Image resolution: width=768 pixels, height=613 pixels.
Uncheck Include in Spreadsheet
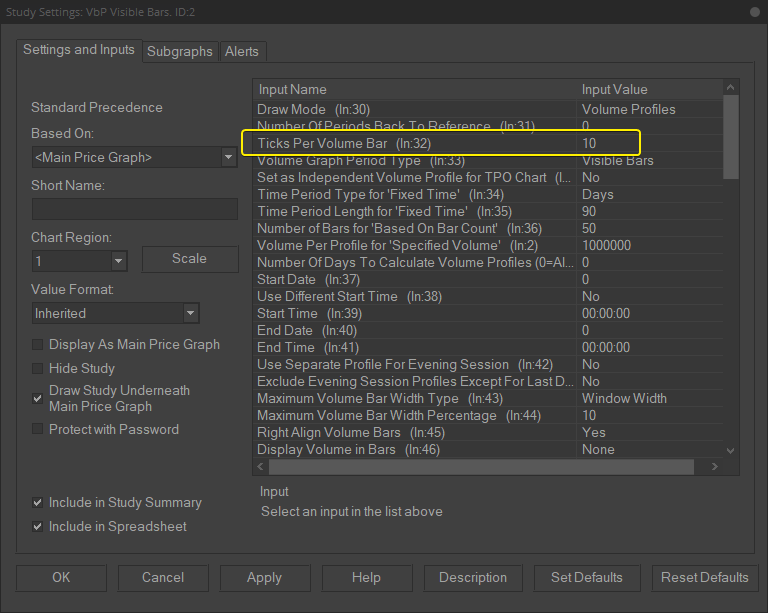[38, 526]
